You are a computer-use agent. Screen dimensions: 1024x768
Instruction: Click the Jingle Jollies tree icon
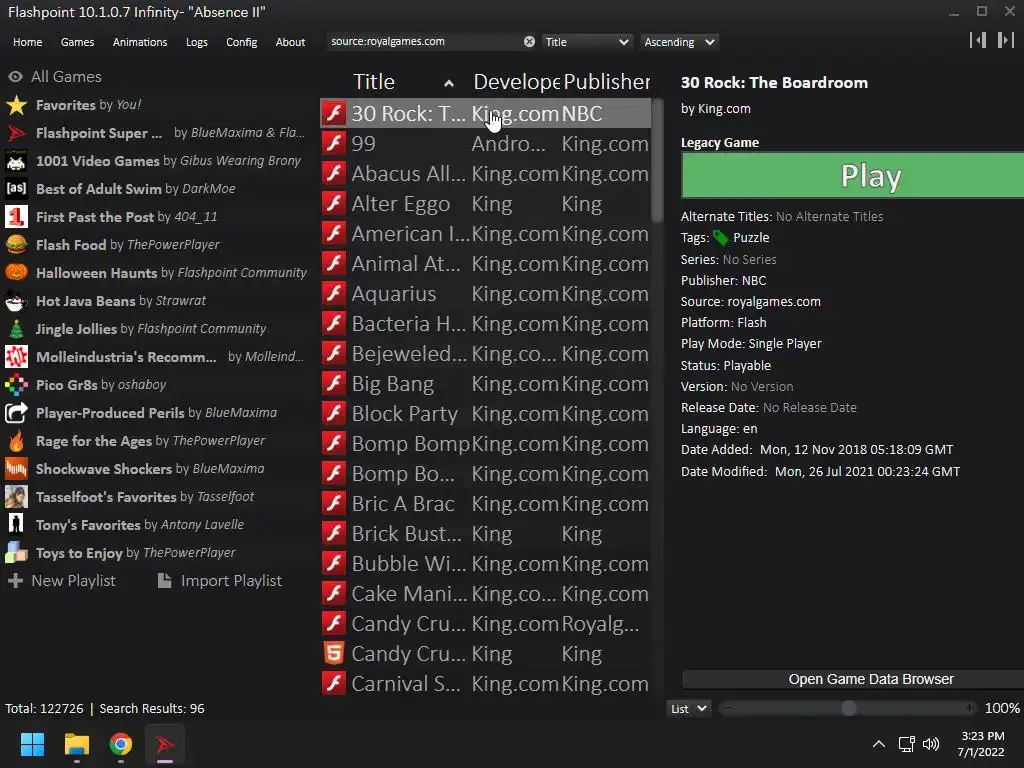[x=16, y=328]
